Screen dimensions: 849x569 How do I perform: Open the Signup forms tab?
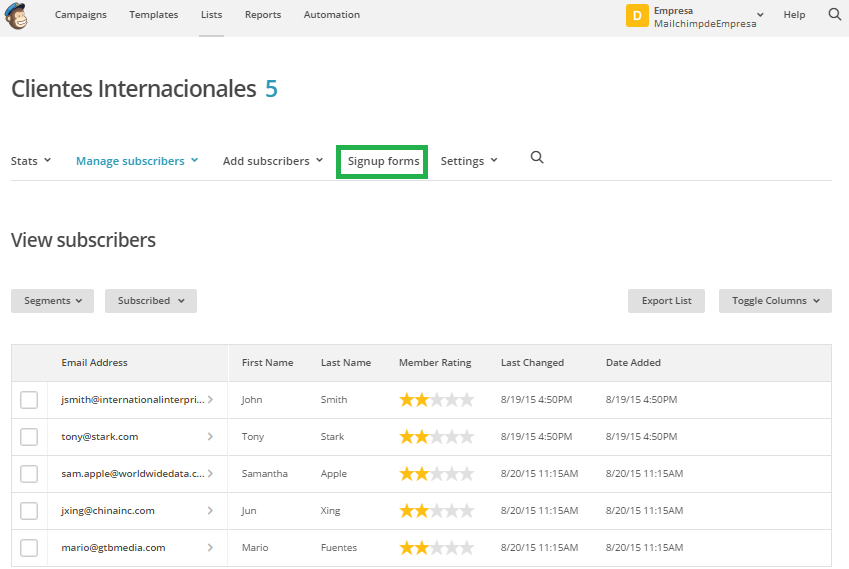383,161
